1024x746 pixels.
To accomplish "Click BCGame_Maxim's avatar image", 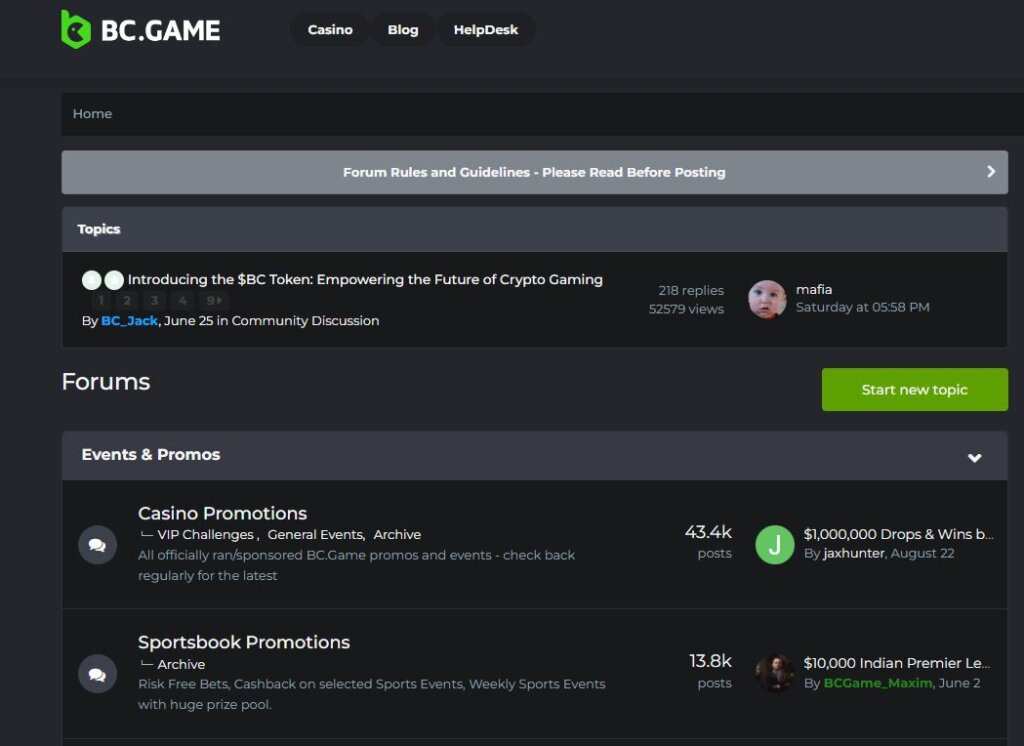I will [774, 673].
